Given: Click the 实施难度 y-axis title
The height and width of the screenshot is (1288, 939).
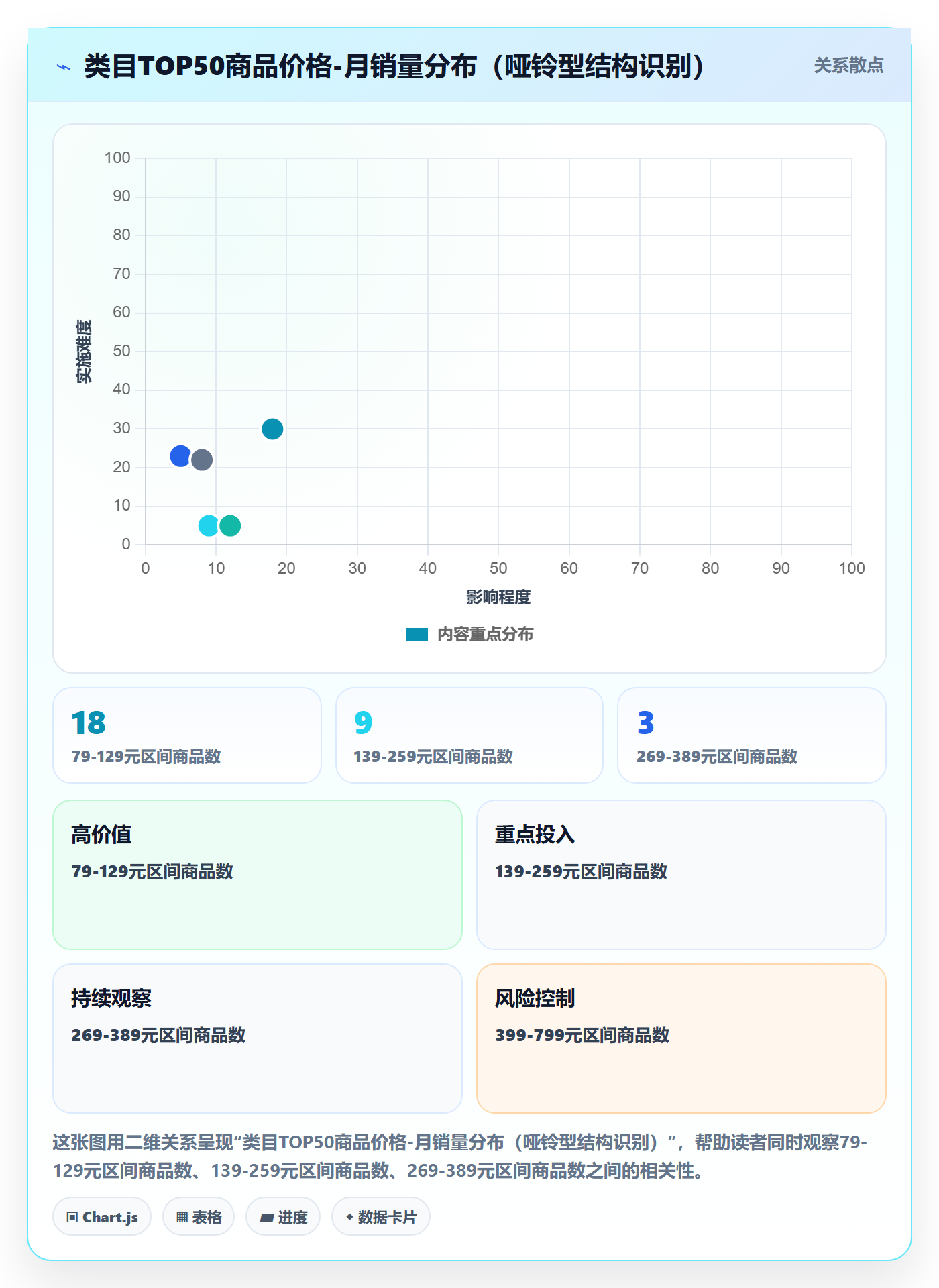Looking at the screenshot, I should point(84,352).
